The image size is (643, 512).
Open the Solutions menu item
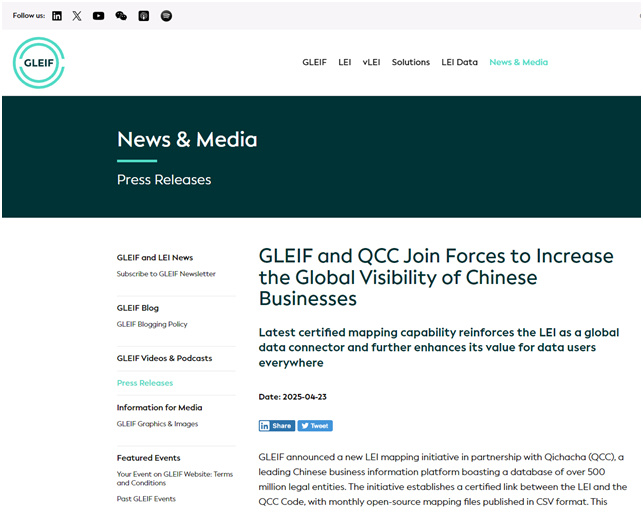pyautogui.click(x=410, y=62)
